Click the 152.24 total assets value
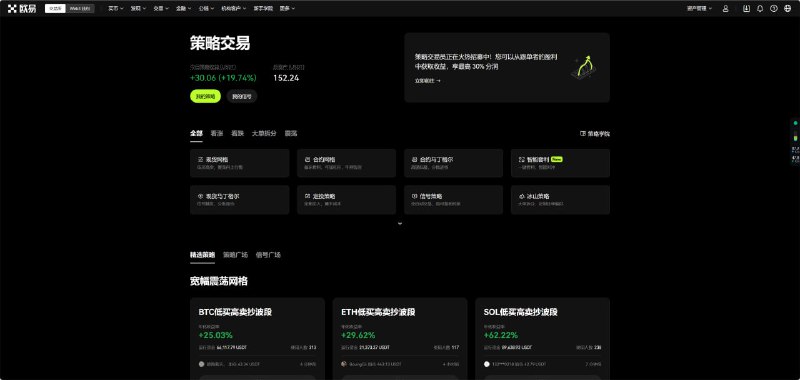Screen dimensions: 800x380 286,78
